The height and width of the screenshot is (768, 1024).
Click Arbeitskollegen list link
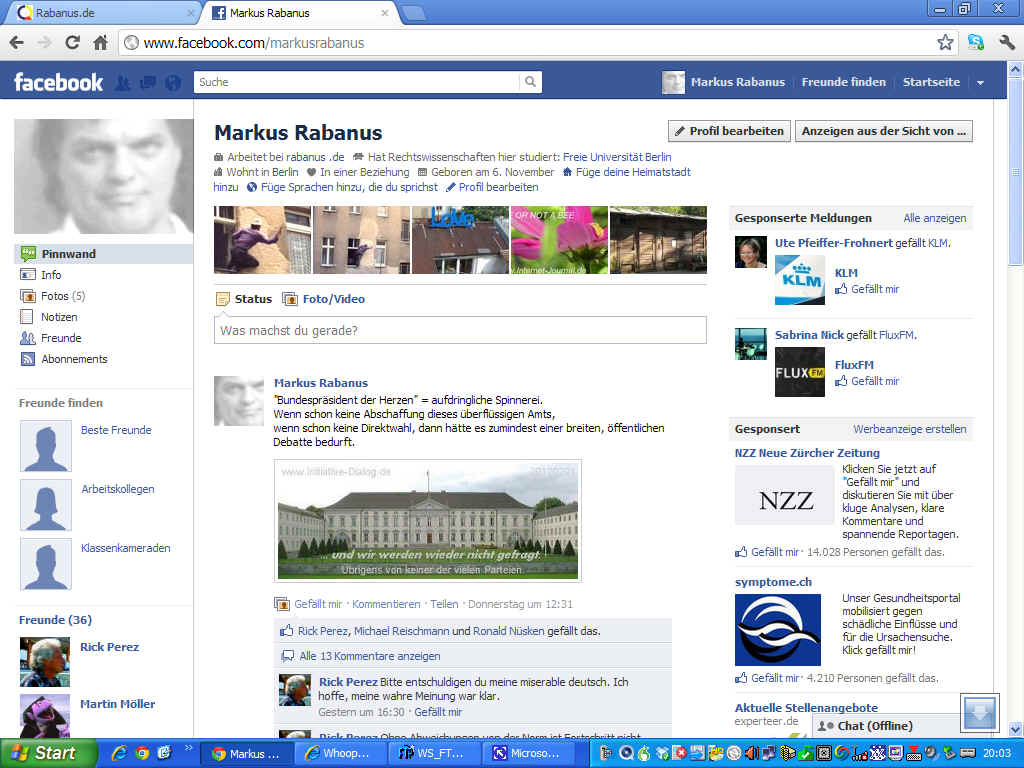[118, 489]
